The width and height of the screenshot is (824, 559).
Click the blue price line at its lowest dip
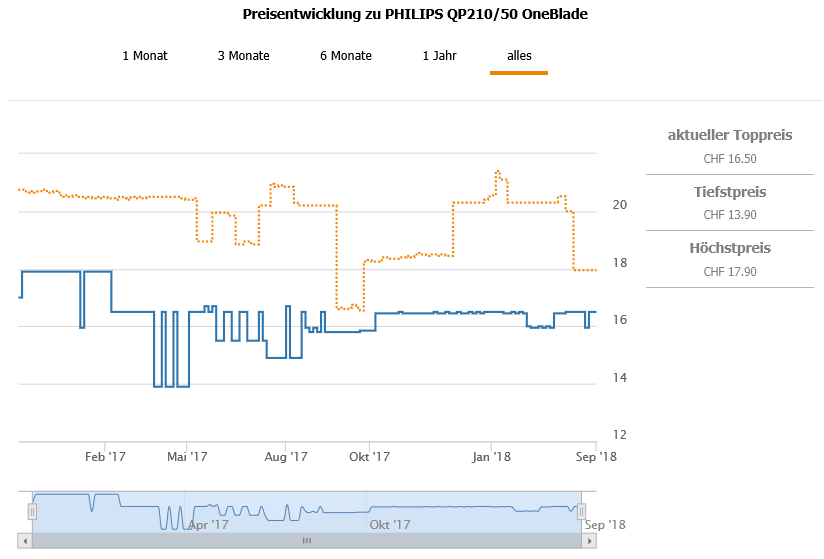point(160,386)
